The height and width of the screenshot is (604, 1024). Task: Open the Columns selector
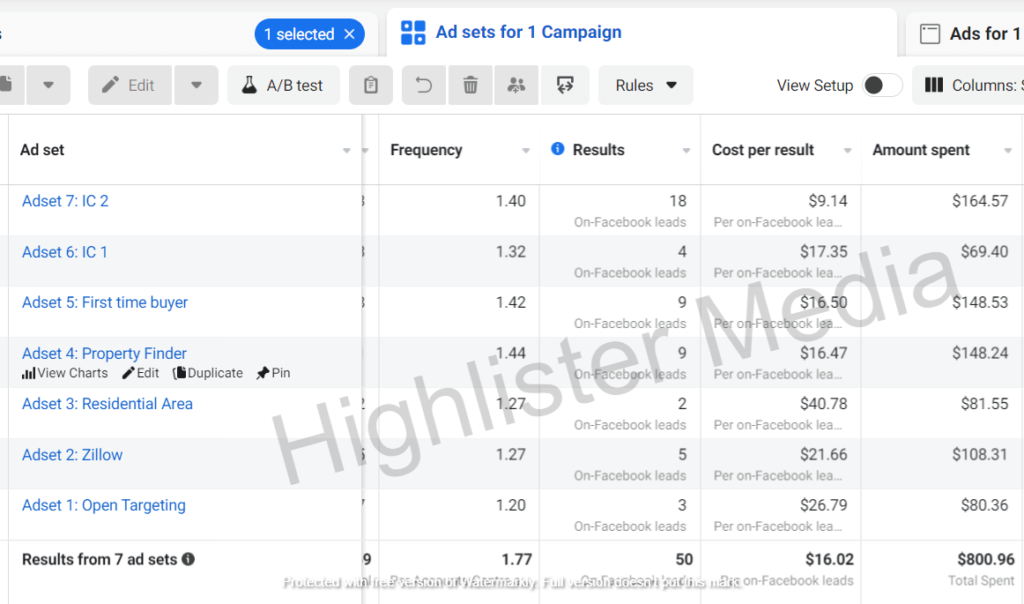[x=969, y=86]
